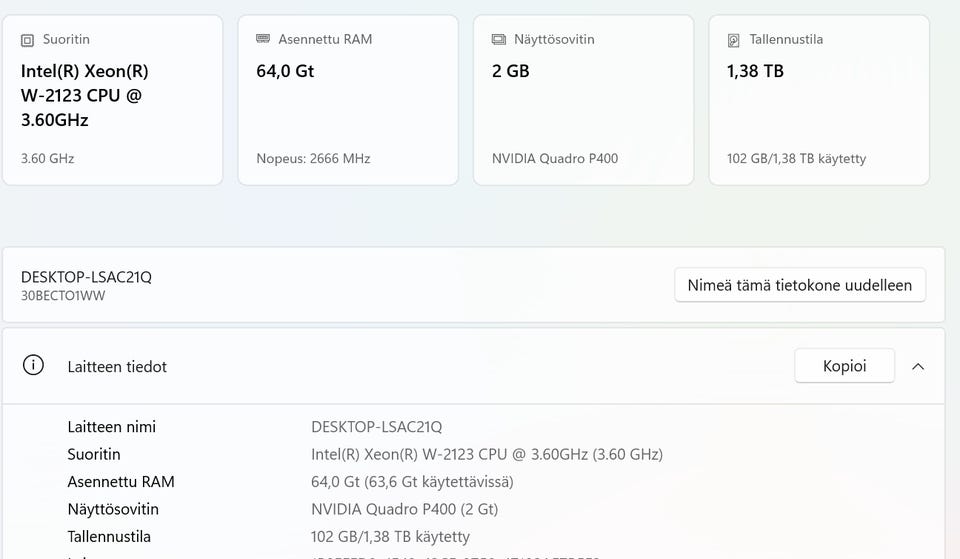Click the Laitteen nimi row label
The width and height of the screenshot is (960, 559).
[111, 427]
